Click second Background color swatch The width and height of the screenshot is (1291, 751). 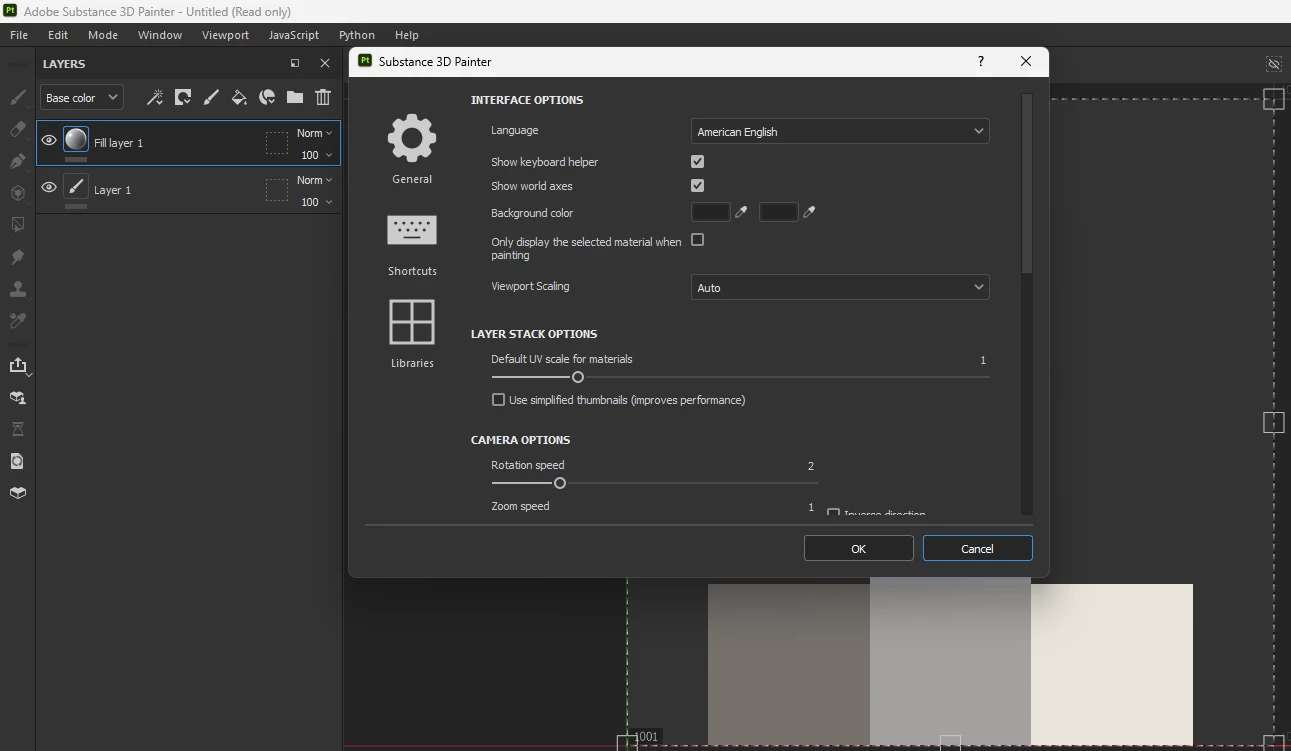778,212
